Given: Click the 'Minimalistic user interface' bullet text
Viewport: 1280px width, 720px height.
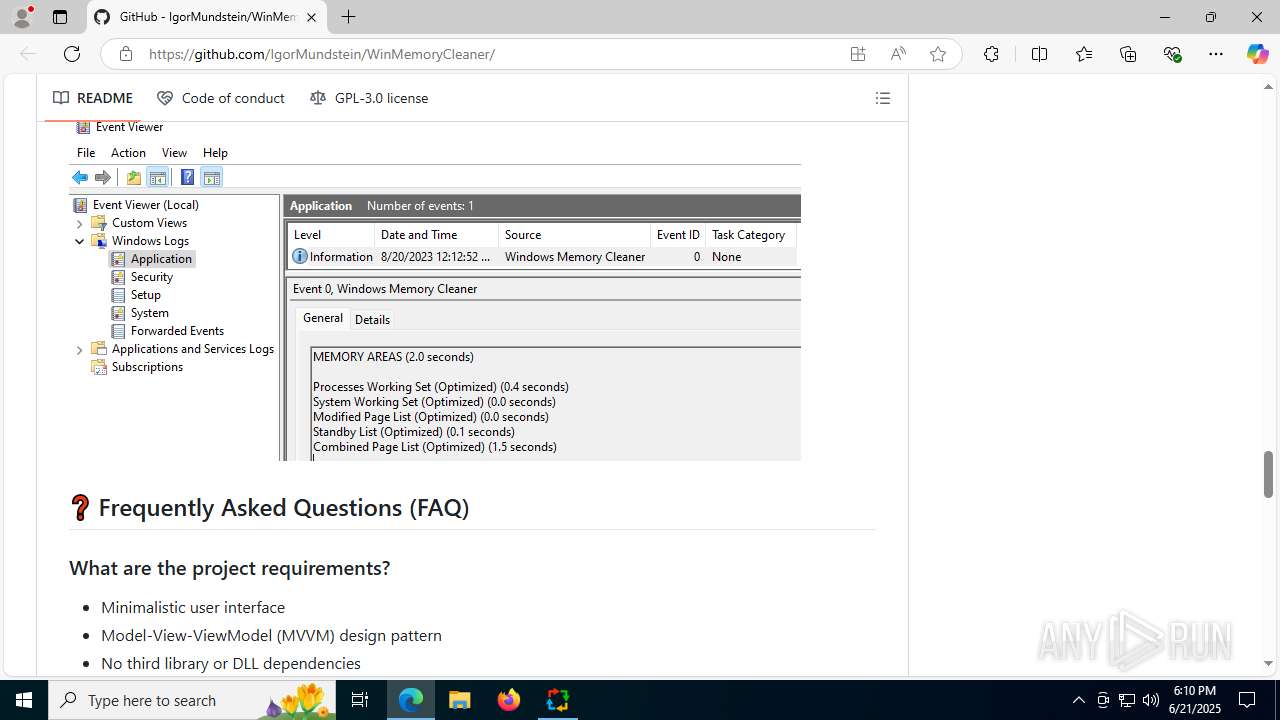Looking at the screenshot, I should click(x=193, y=607).
